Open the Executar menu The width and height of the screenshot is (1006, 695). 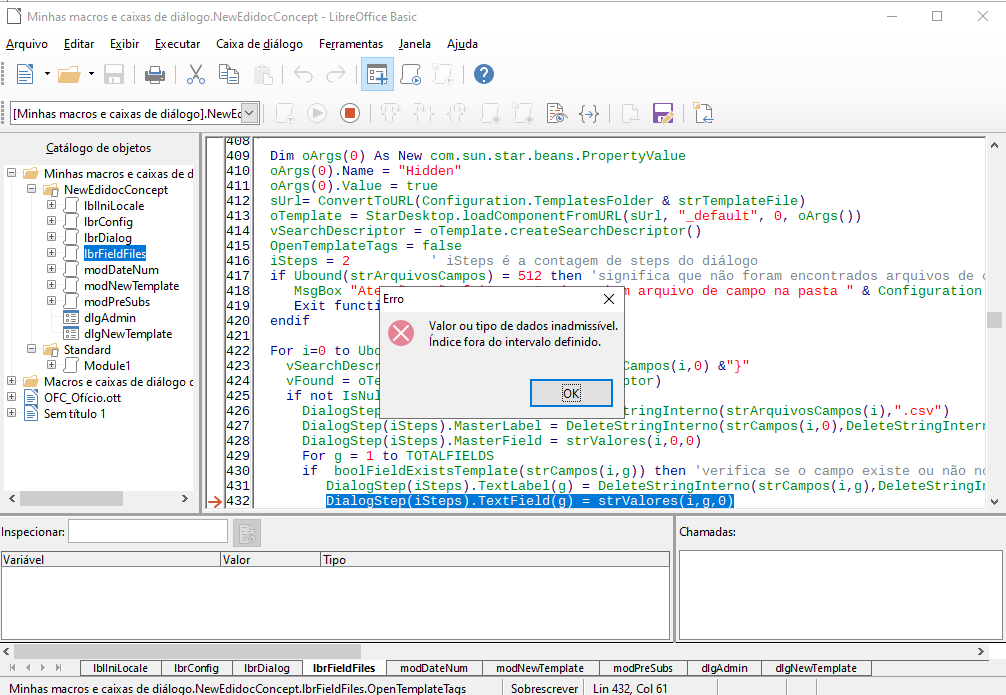point(178,44)
